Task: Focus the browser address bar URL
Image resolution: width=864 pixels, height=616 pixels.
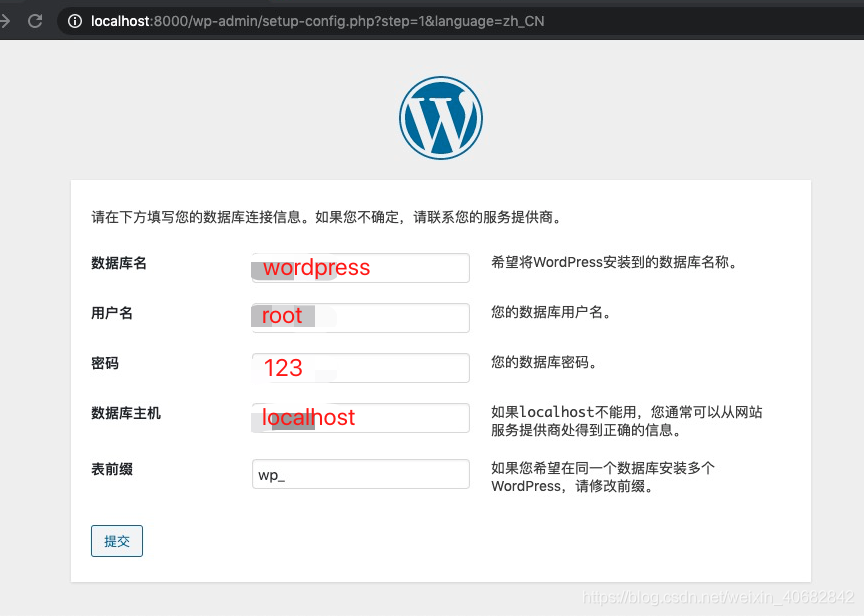Action: click(317, 21)
